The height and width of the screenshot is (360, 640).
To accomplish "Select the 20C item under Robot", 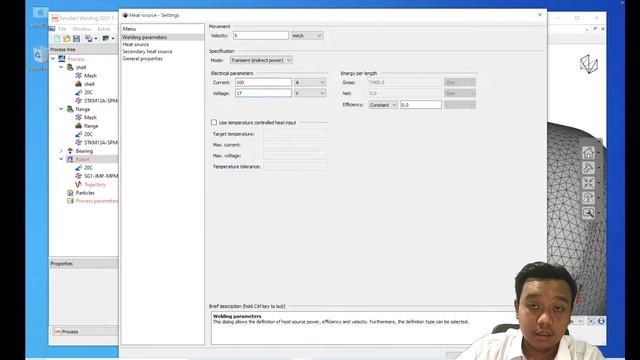I will tap(88, 168).
